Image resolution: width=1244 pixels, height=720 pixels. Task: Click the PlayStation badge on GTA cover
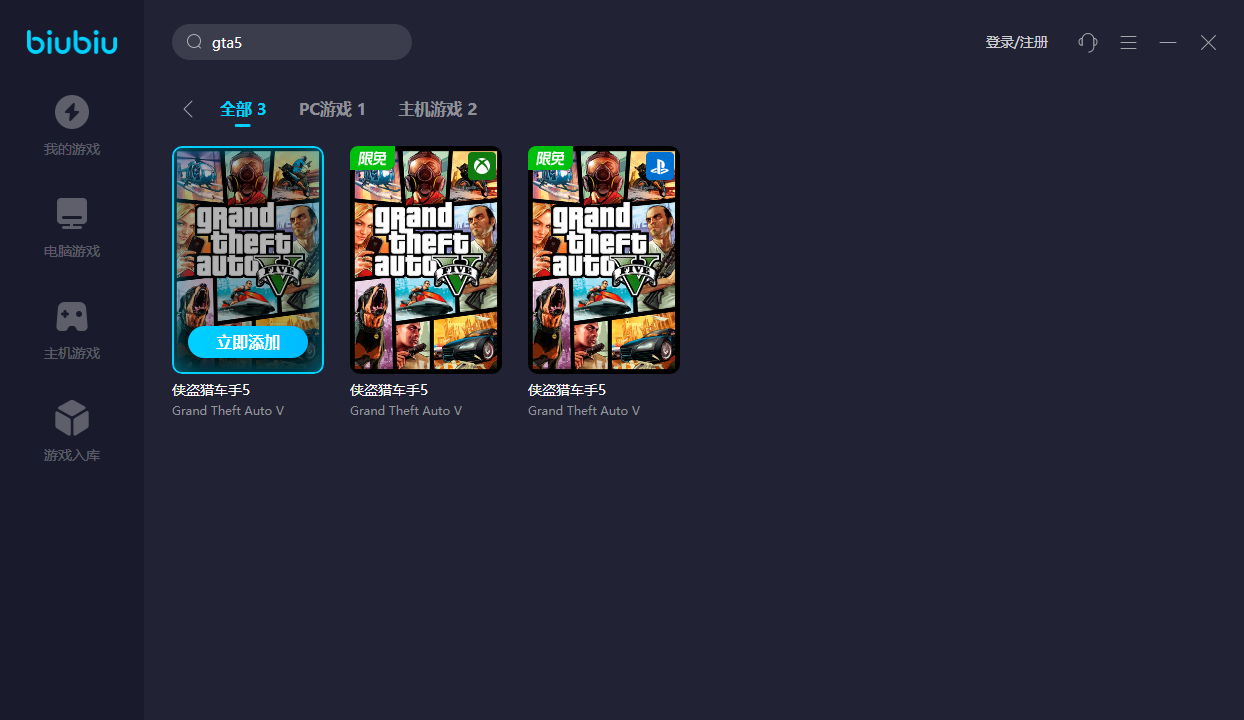660,165
